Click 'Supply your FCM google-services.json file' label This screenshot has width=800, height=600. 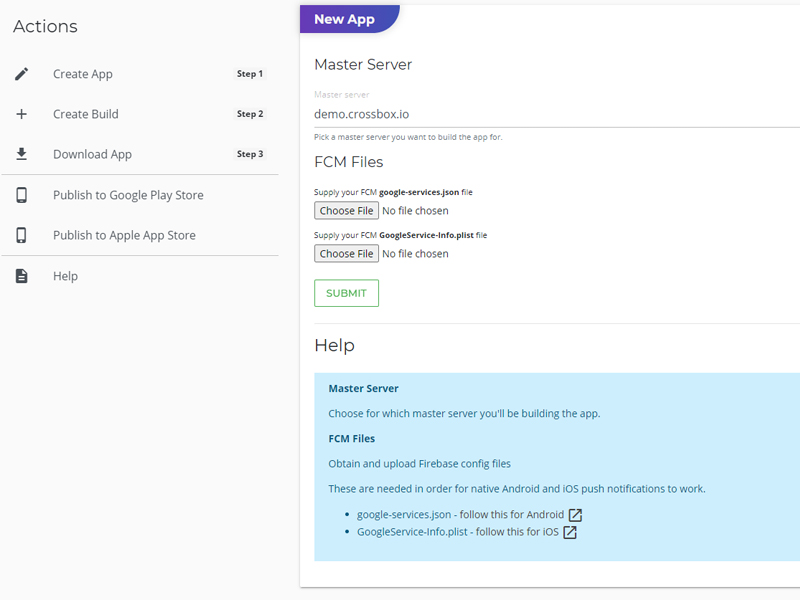(x=393, y=192)
